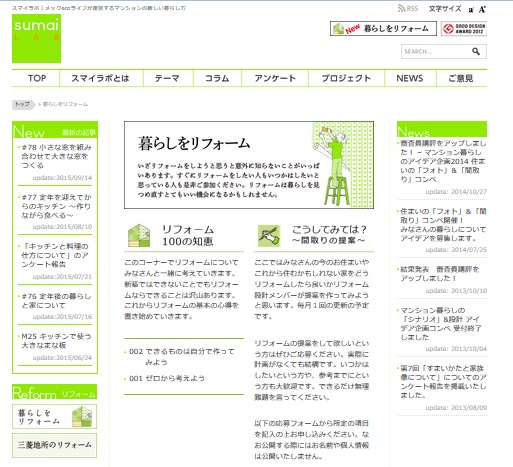Select the large font size icon
513x467 pixels.
[x=482, y=9]
